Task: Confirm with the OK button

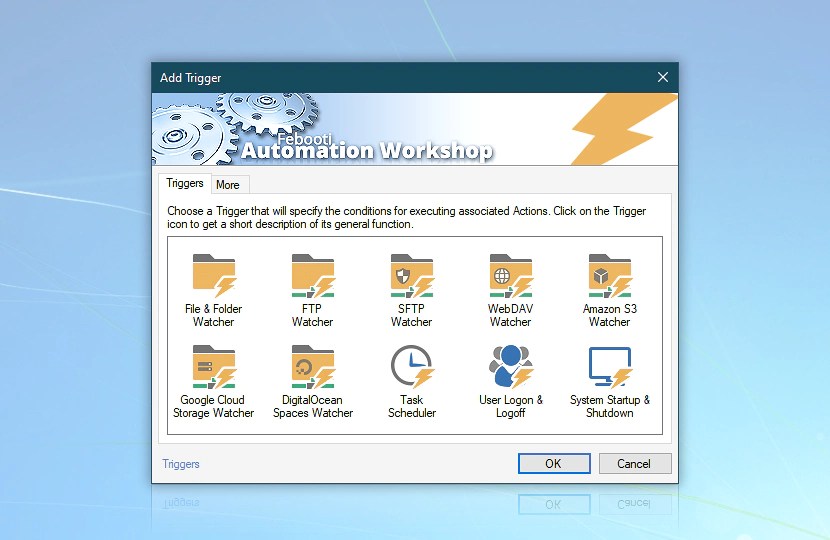Action: click(x=554, y=464)
